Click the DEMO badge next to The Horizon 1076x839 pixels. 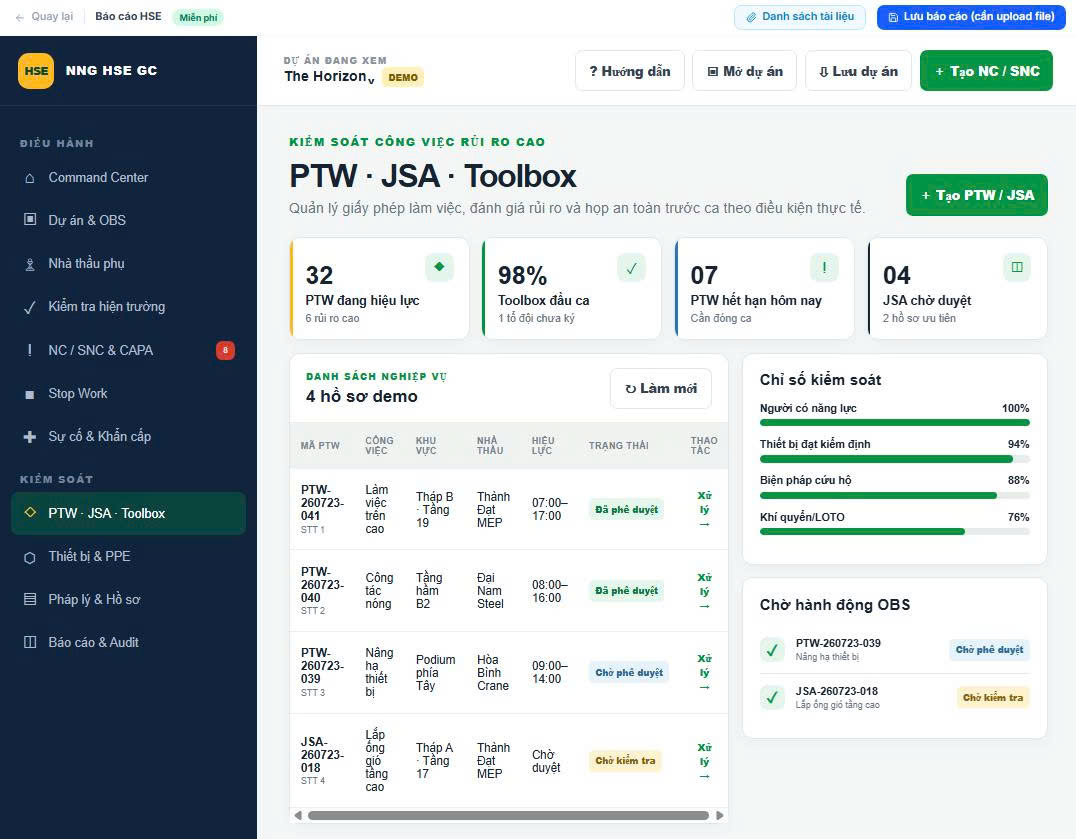(x=403, y=78)
